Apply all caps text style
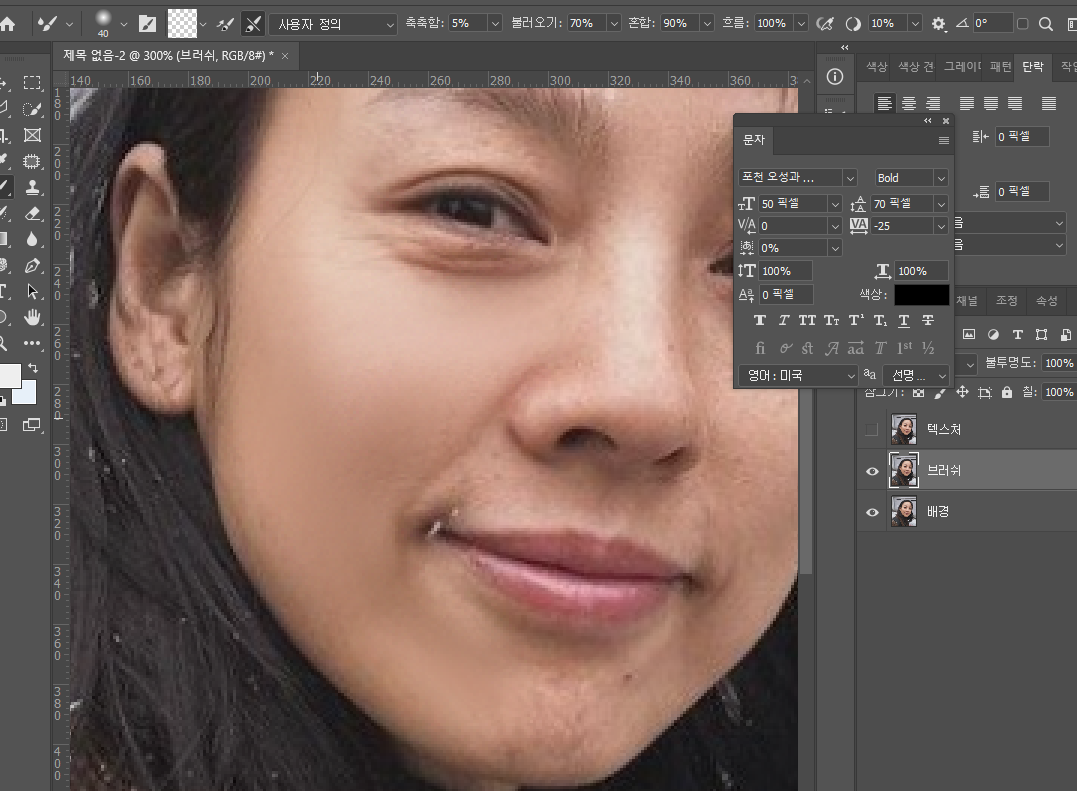Viewport: 1077px width, 791px height. coord(807,321)
